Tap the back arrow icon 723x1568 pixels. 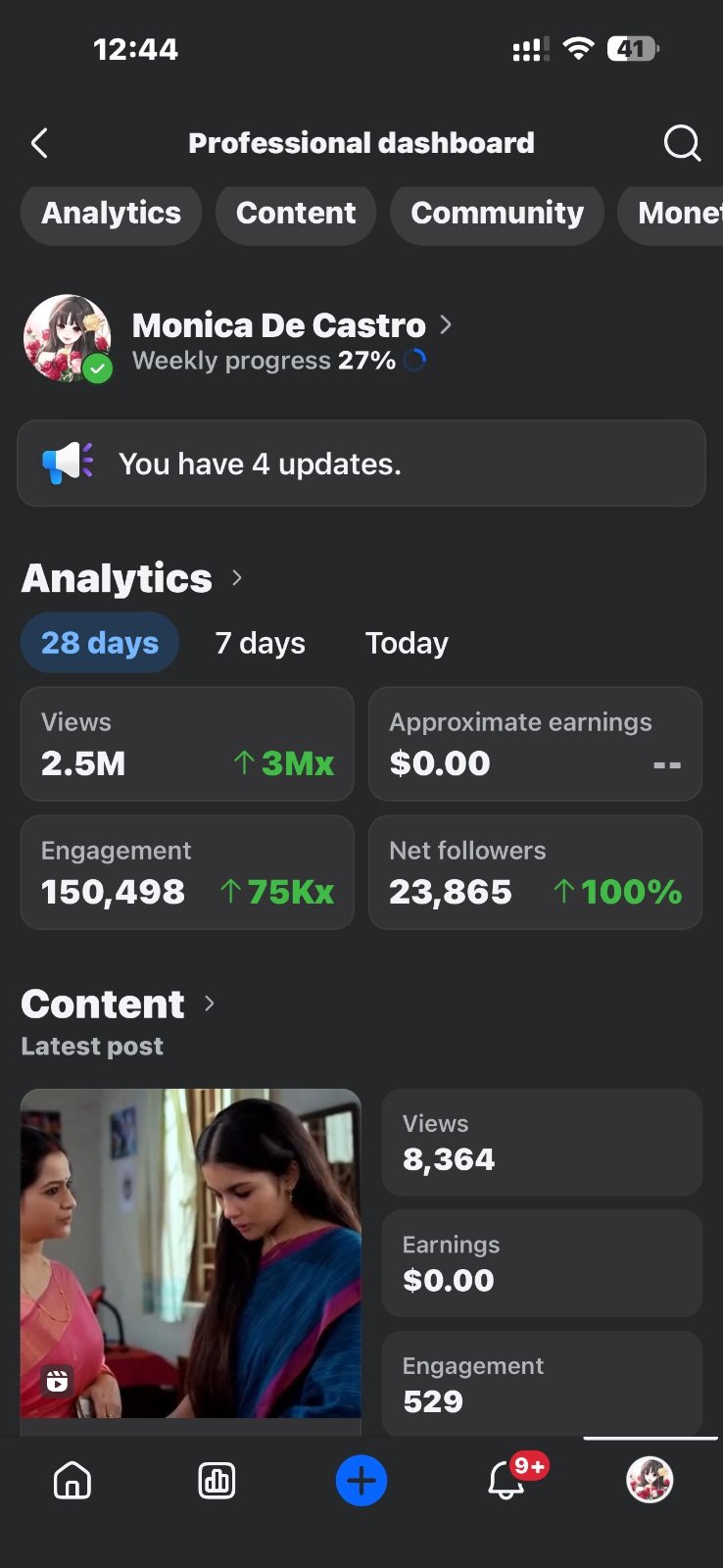(x=39, y=144)
